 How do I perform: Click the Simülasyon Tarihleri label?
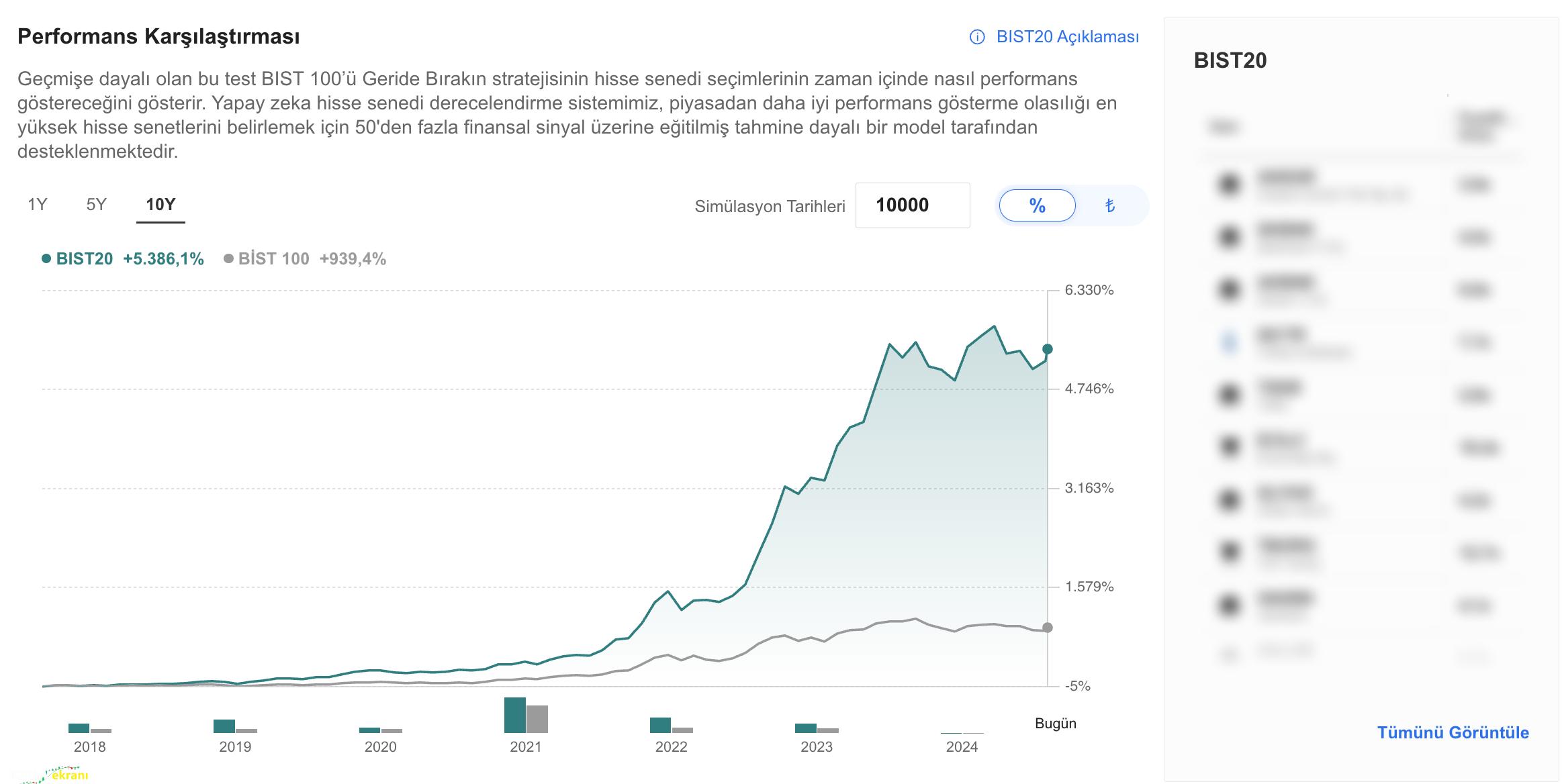pos(770,207)
